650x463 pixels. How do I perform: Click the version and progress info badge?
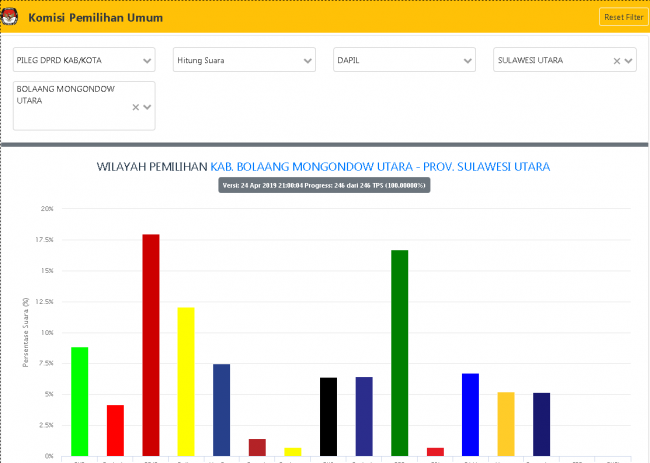324,185
